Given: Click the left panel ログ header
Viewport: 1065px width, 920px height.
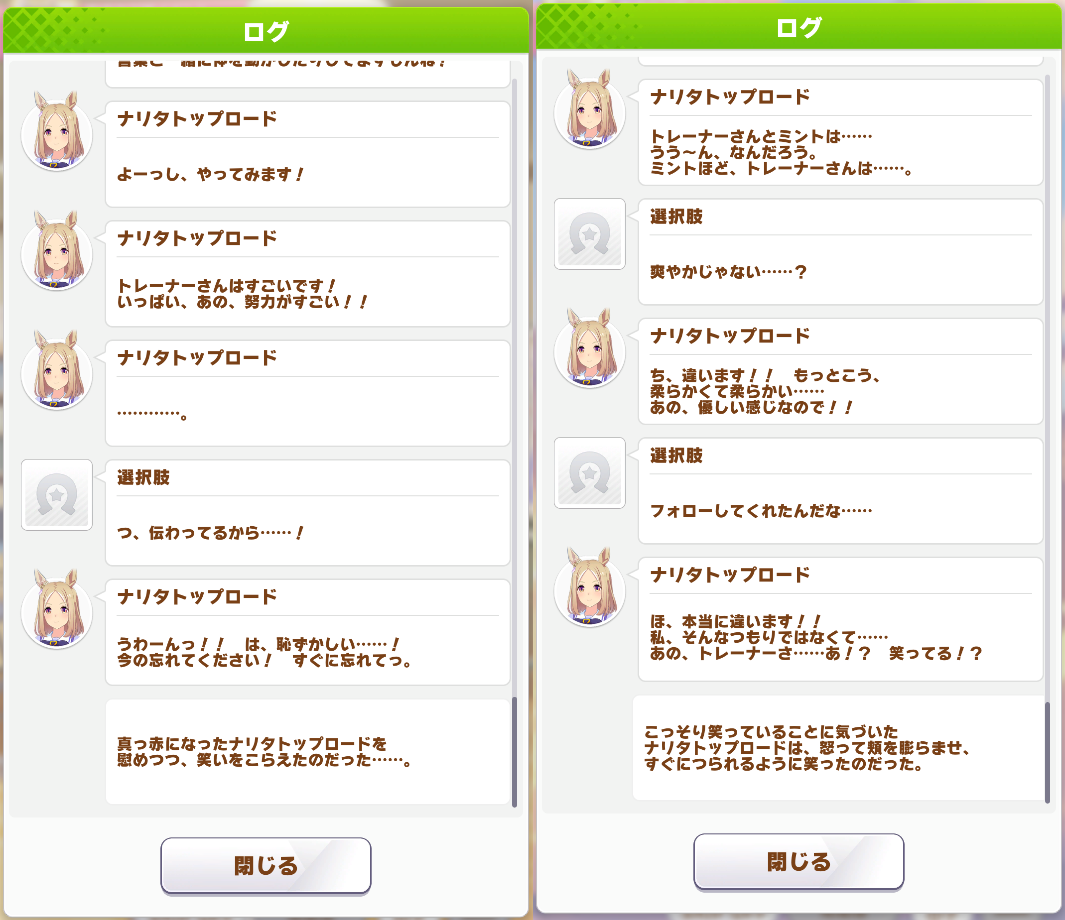Looking at the screenshot, I should pos(266,31).
